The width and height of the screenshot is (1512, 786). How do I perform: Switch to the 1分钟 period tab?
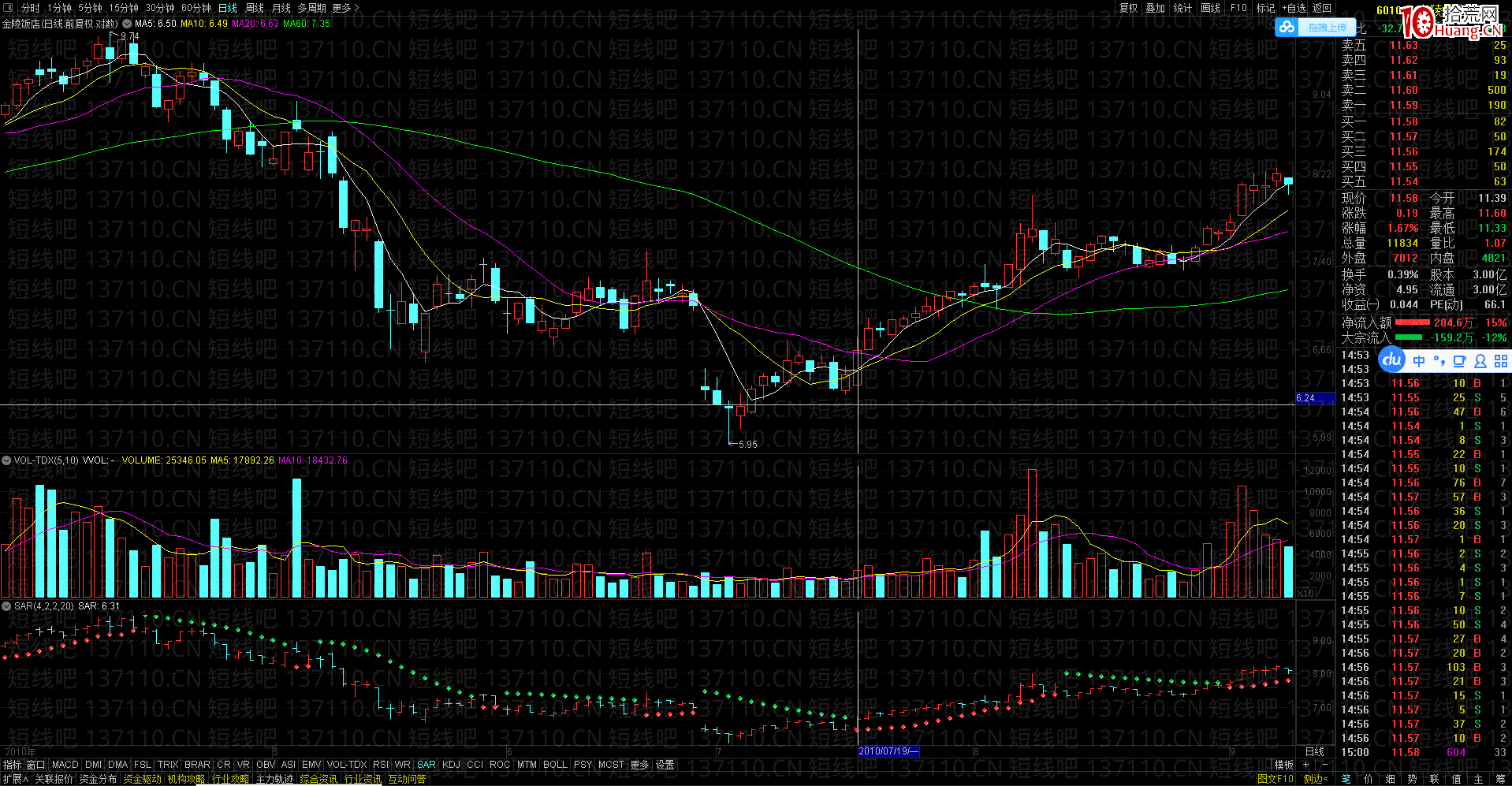point(59,8)
